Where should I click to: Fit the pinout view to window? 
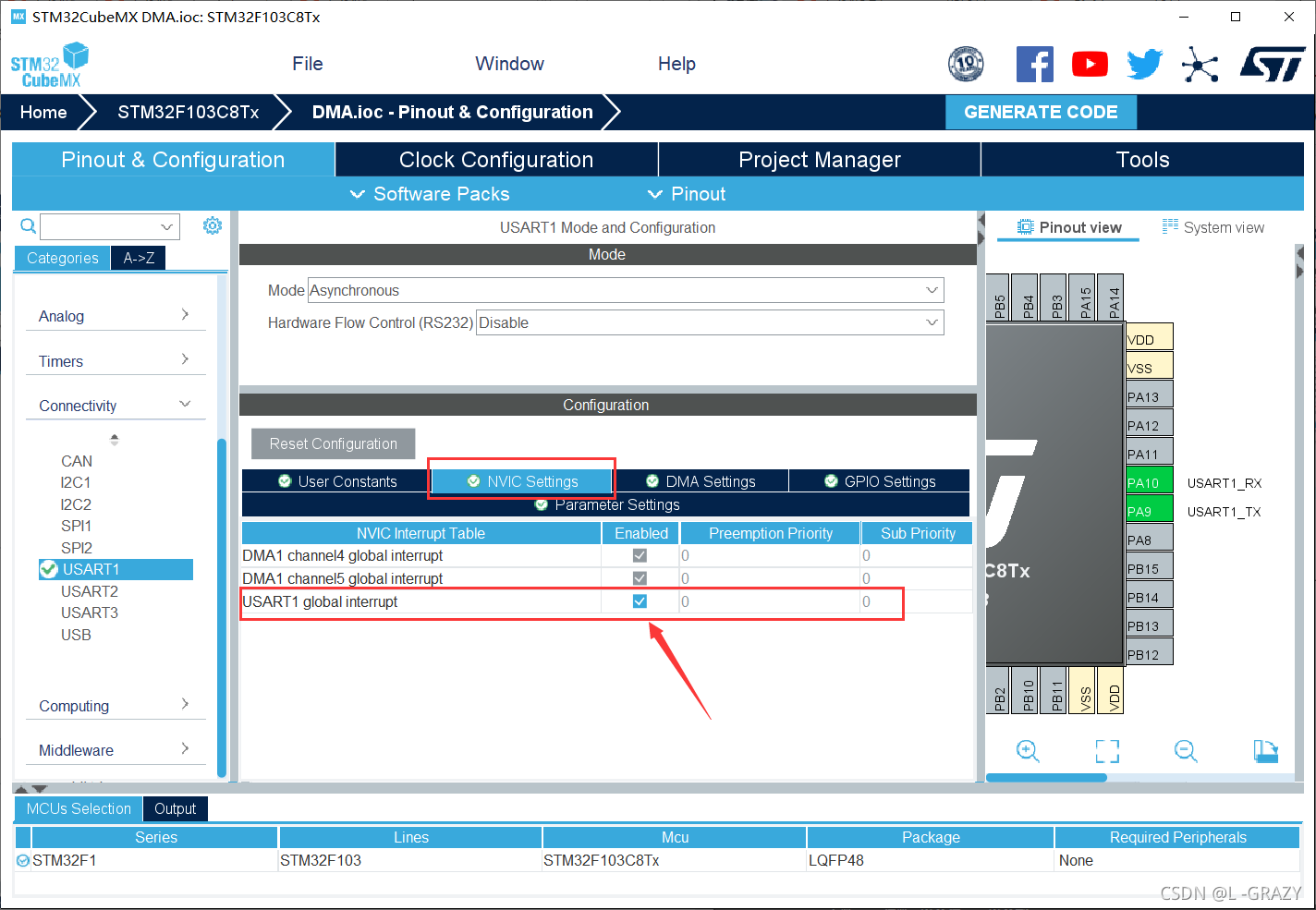tap(1107, 751)
